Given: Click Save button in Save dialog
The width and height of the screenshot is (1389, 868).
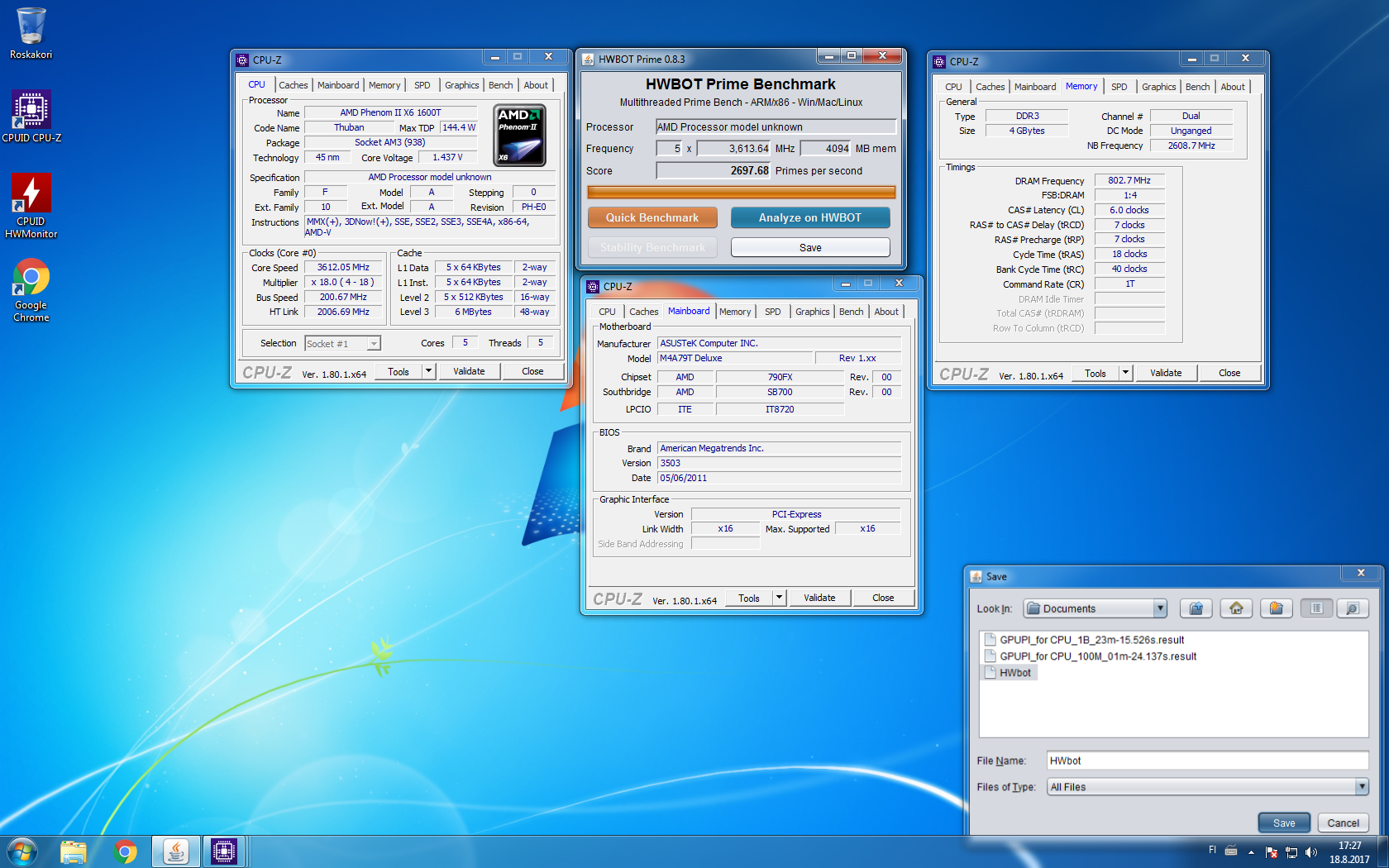Looking at the screenshot, I should (x=1284, y=823).
